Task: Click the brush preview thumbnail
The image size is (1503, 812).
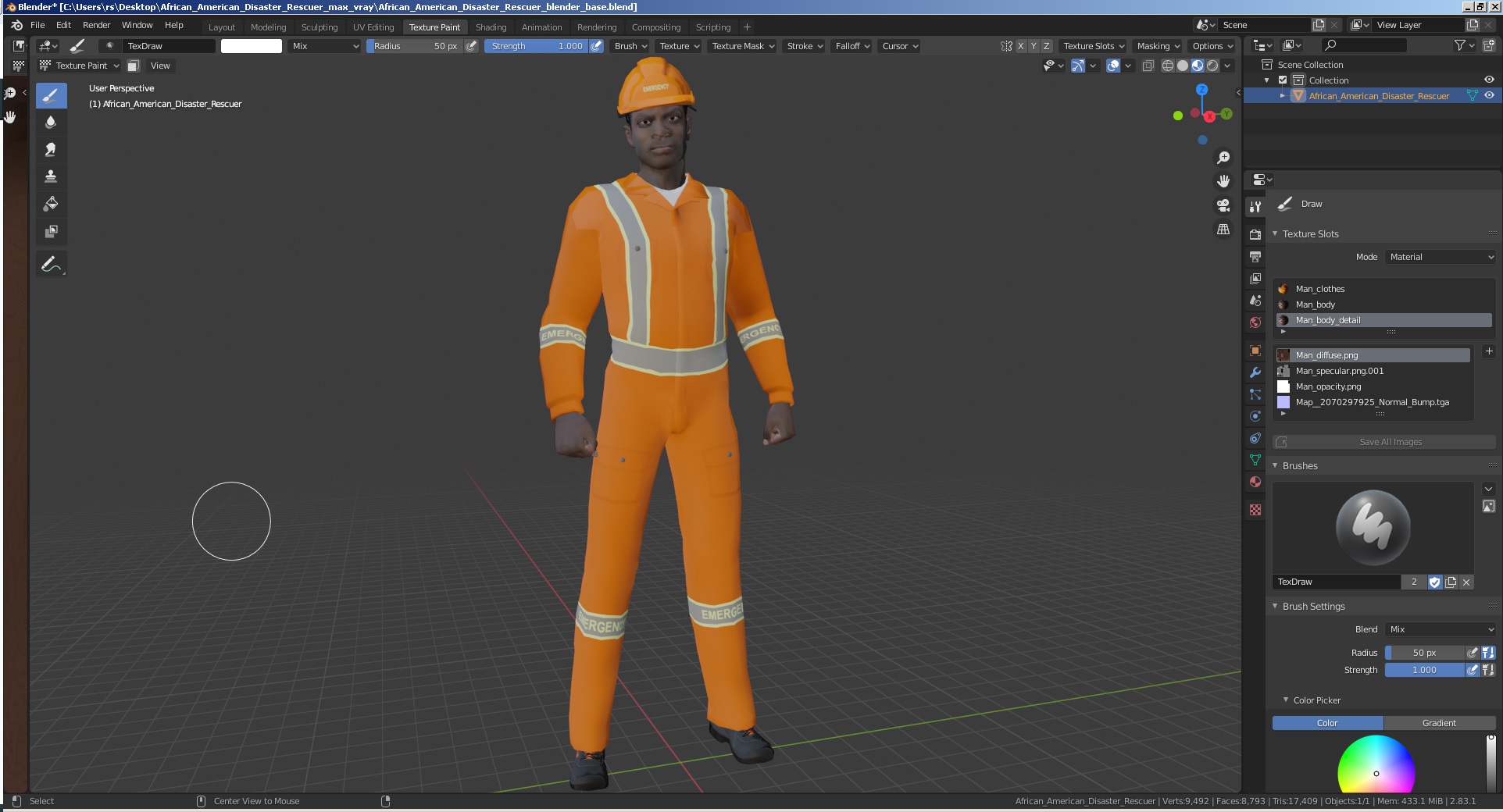Action: tap(1373, 528)
